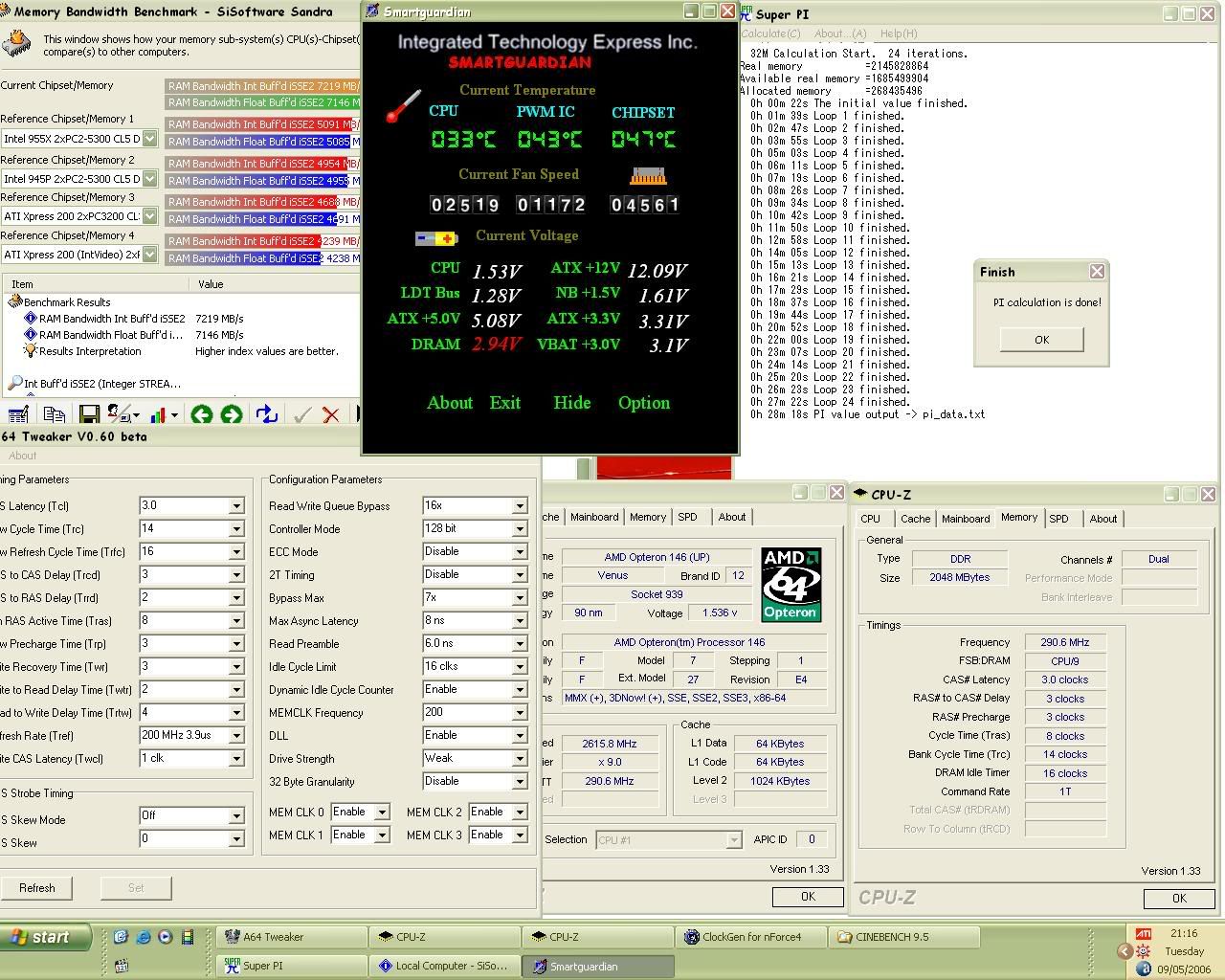The width and height of the screenshot is (1225, 980).
Task: Open the Reference Chipset/Memory 3 ATI Xpress 200 dropdown
Action: (150, 216)
